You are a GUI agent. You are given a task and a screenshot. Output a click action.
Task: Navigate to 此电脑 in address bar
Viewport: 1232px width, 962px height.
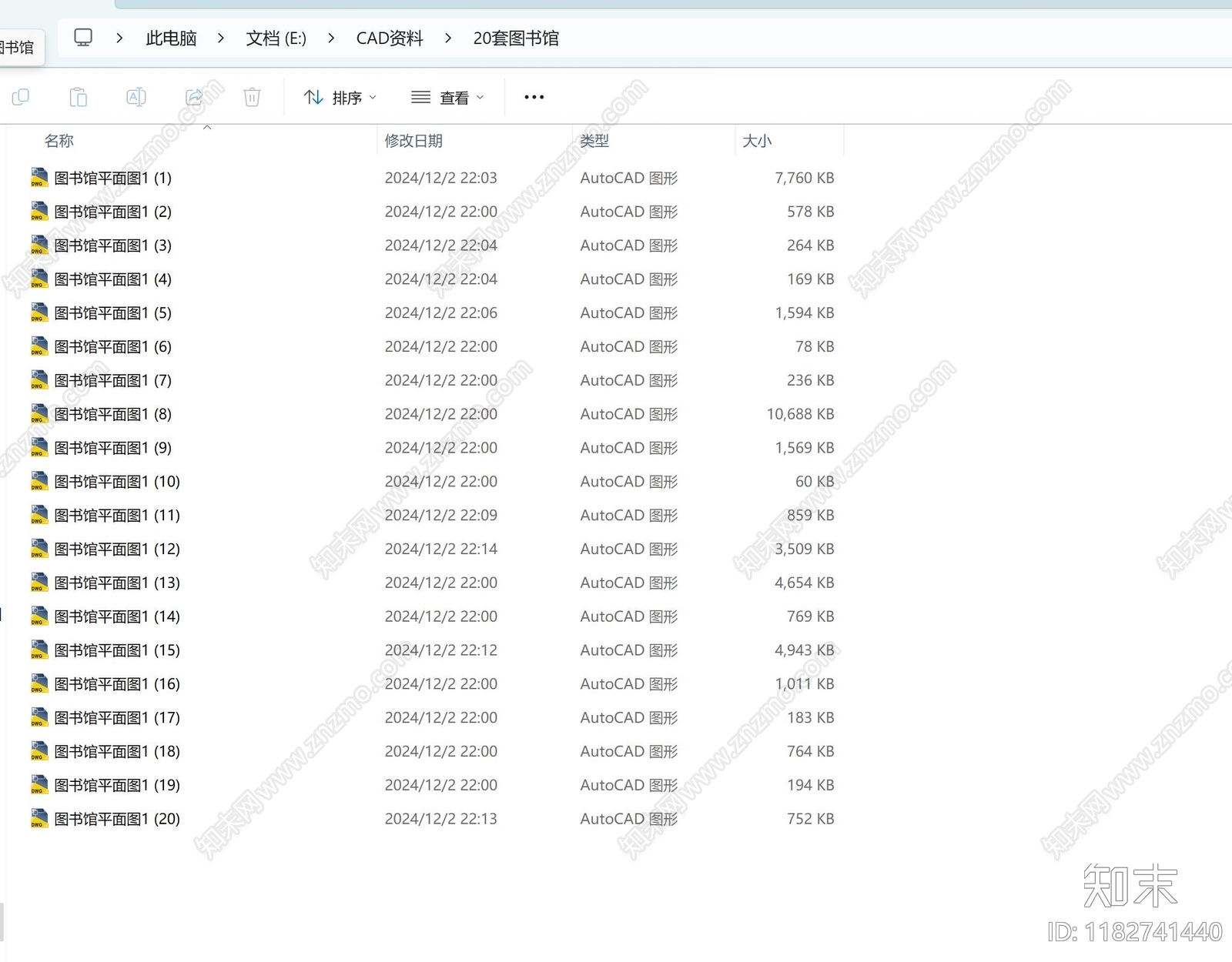click(171, 38)
